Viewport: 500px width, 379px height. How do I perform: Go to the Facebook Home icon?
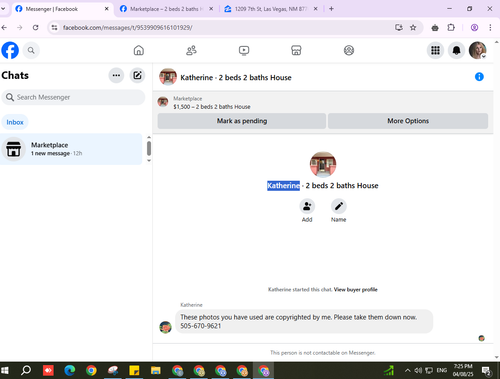[139, 50]
